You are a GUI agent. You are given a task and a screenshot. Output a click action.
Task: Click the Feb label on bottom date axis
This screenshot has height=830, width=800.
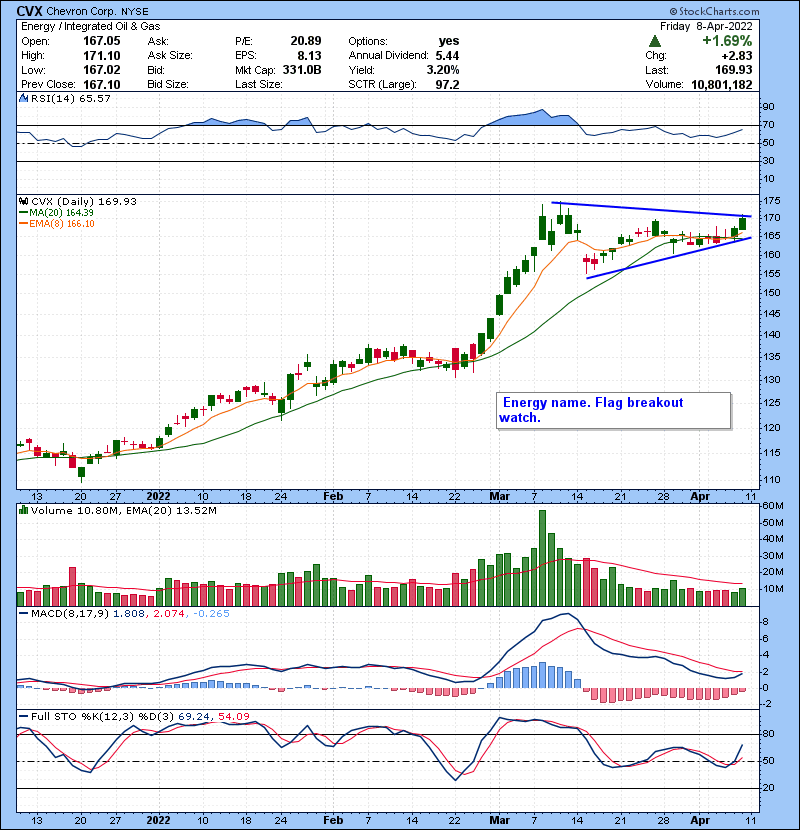[x=333, y=820]
